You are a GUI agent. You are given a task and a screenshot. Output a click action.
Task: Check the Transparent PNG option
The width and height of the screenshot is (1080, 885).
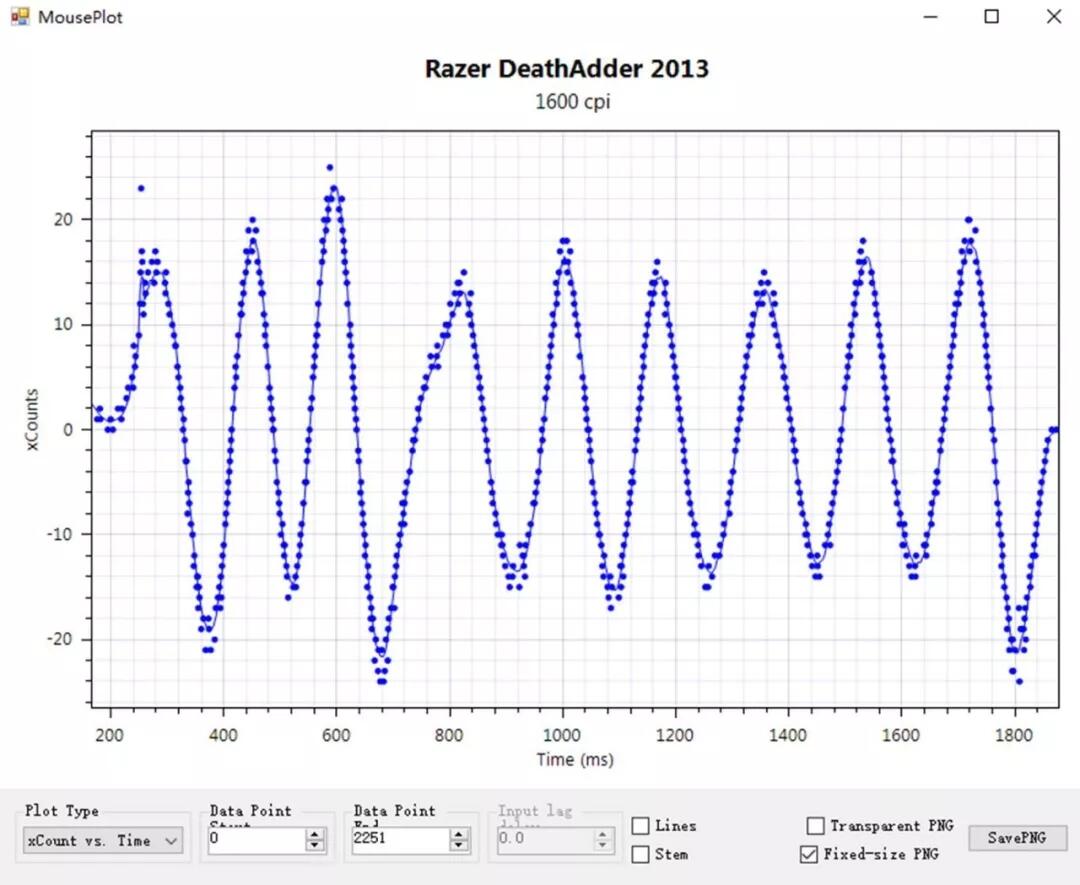(815, 825)
